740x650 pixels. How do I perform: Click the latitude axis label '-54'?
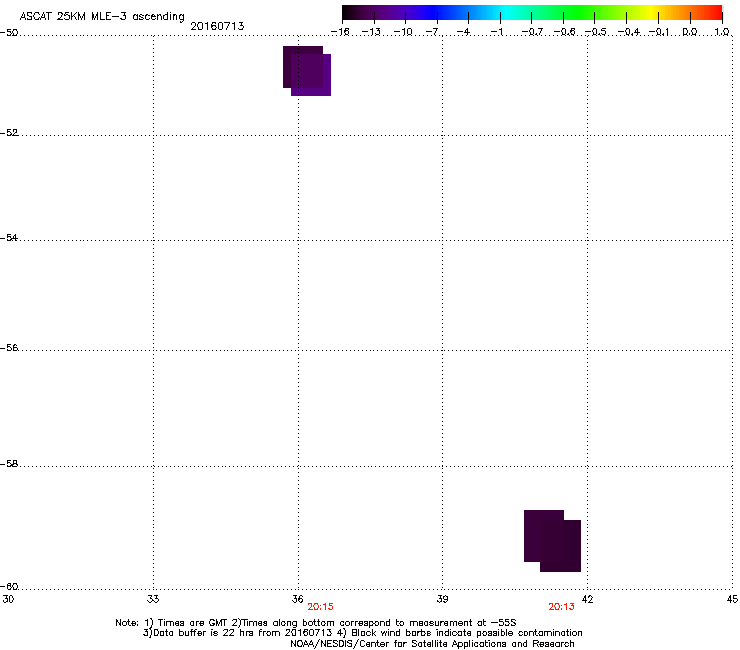pyautogui.click(x=9, y=238)
